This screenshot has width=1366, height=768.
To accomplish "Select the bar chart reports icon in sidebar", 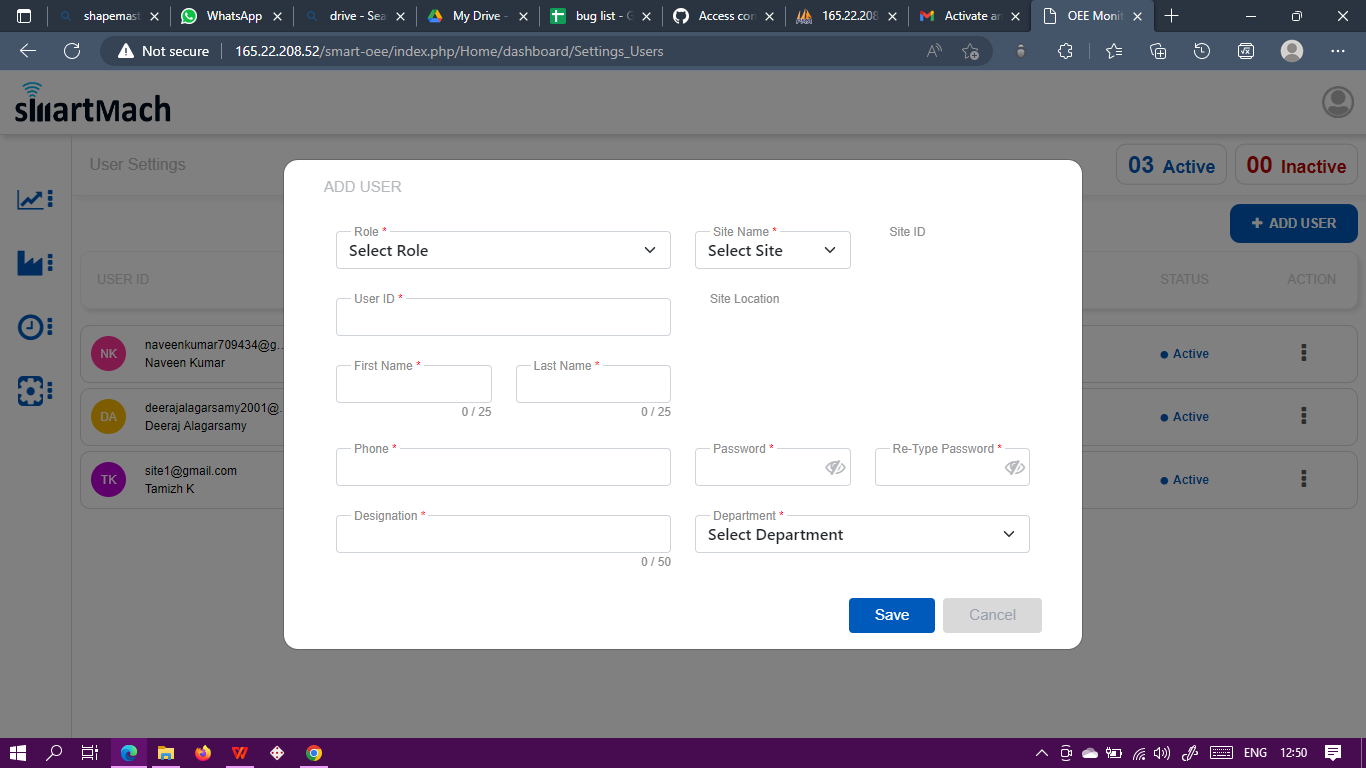I will [x=33, y=263].
